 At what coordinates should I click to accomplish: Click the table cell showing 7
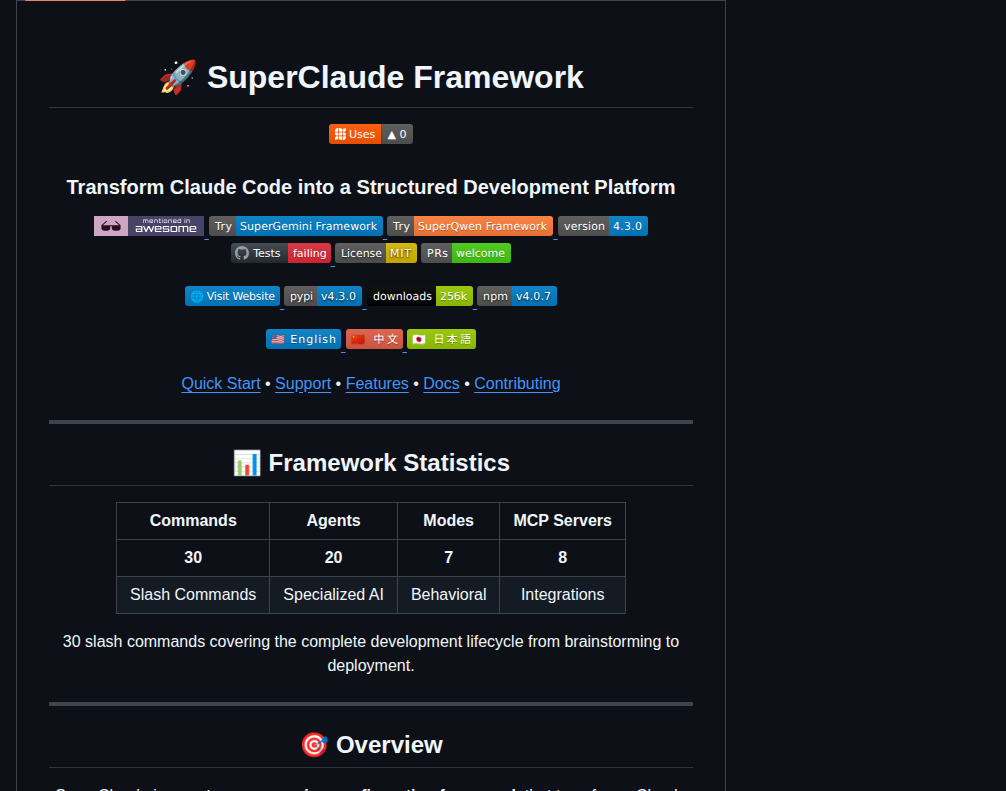[x=448, y=557]
